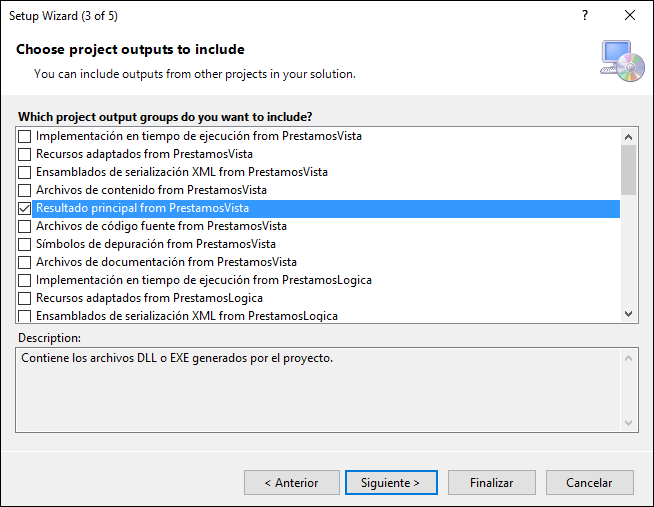This screenshot has height=507, width=654.
Task: Click the help question mark icon
Action: (x=585, y=15)
